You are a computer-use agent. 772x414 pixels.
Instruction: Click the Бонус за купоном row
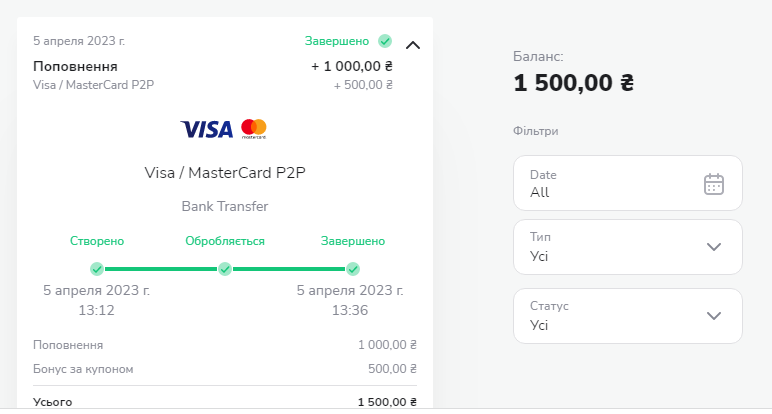coord(225,369)
